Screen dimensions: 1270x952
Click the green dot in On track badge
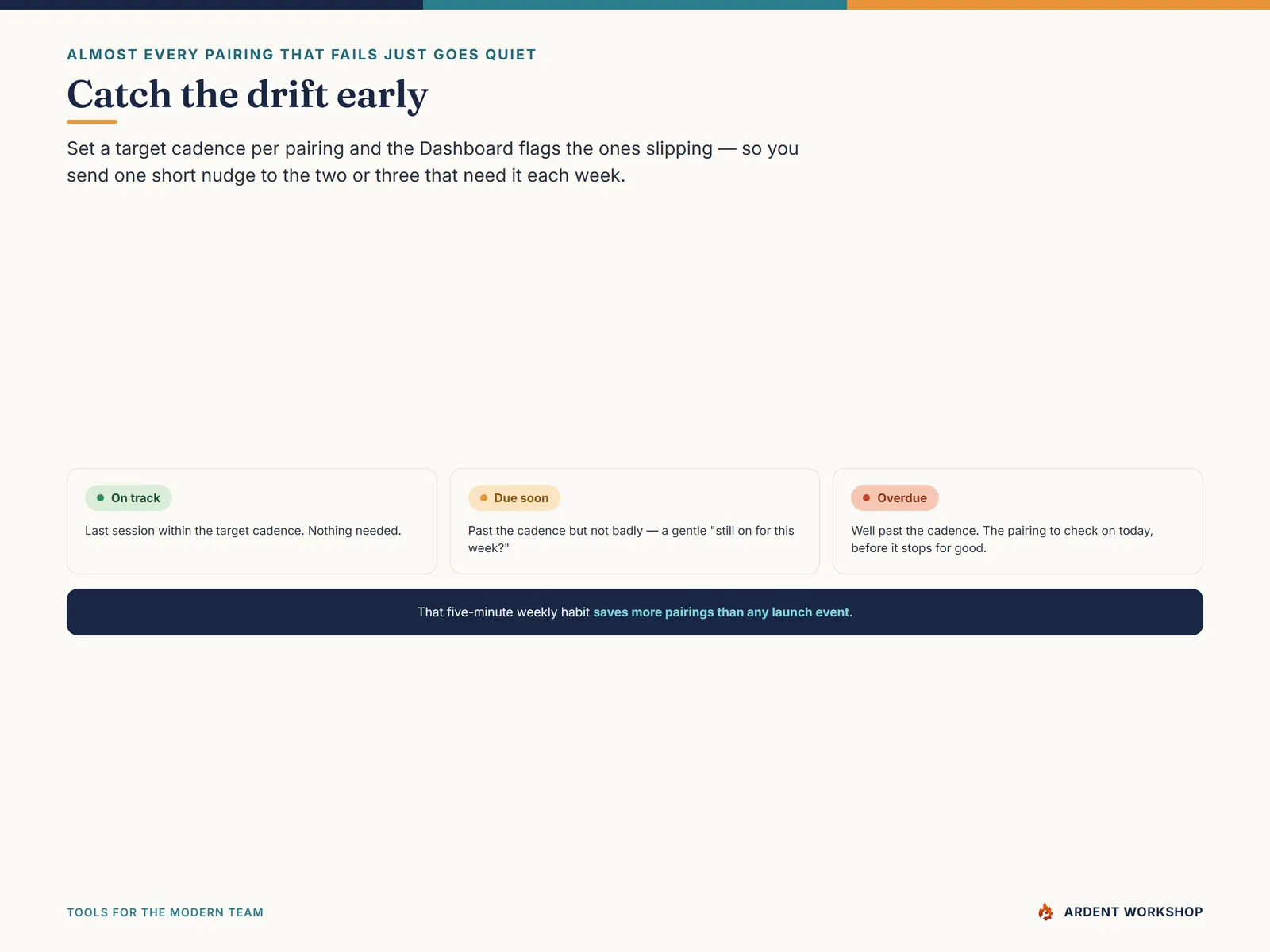pyautogui.click(x=100, y=498)
